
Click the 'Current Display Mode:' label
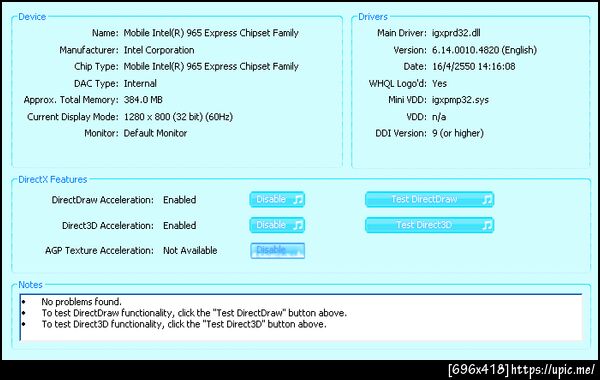[x=73, y=117]
